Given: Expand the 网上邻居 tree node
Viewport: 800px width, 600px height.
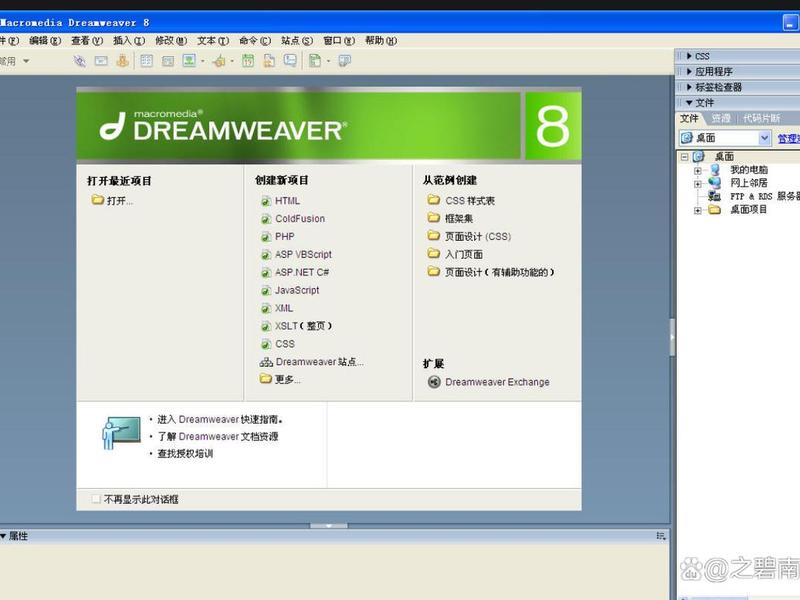Looking at the screenshot, I should [x=697, y=184].
